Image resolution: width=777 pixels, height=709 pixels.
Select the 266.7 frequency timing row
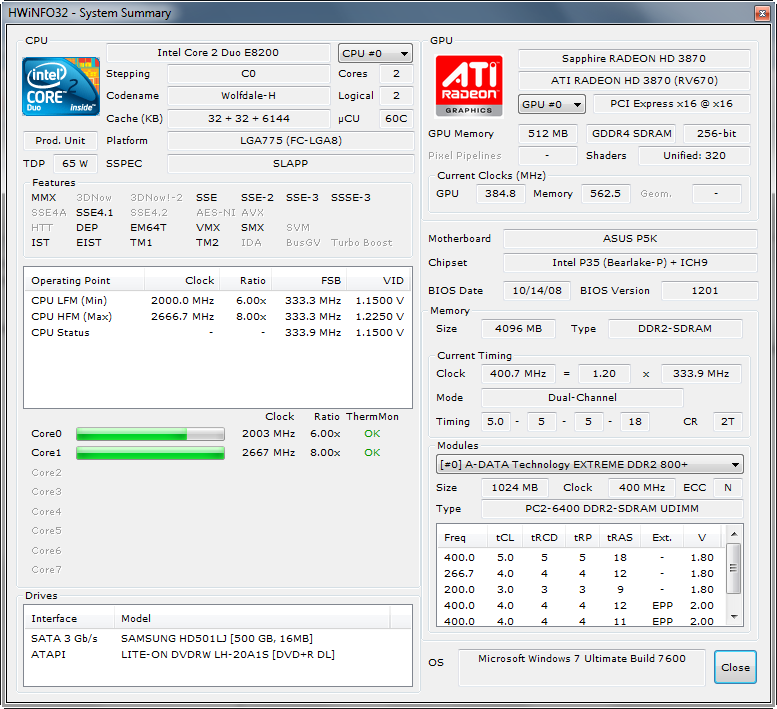tap(581, 573)
